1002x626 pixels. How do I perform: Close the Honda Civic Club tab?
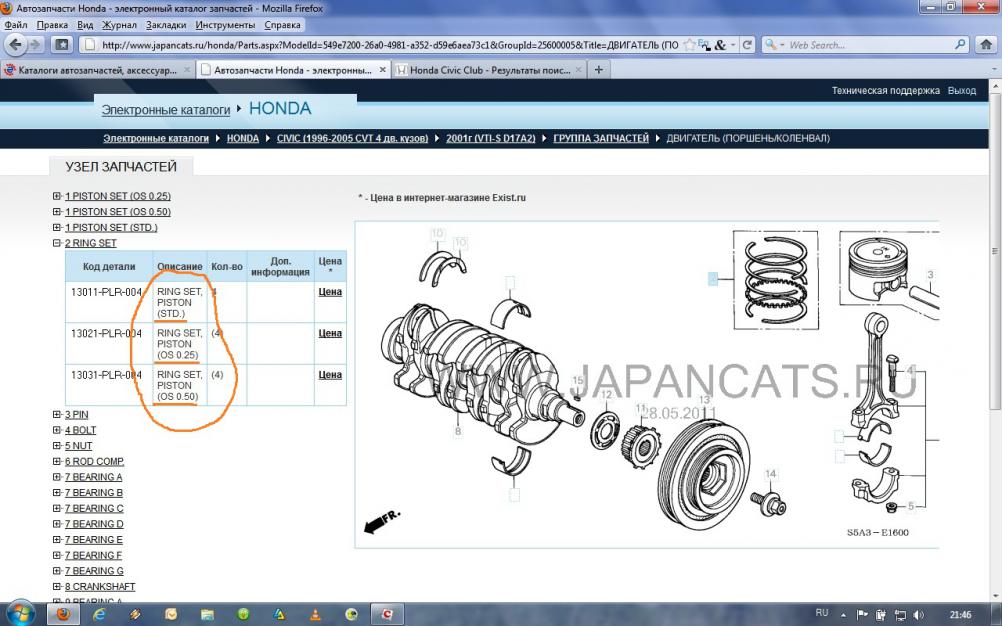[579, 70]
